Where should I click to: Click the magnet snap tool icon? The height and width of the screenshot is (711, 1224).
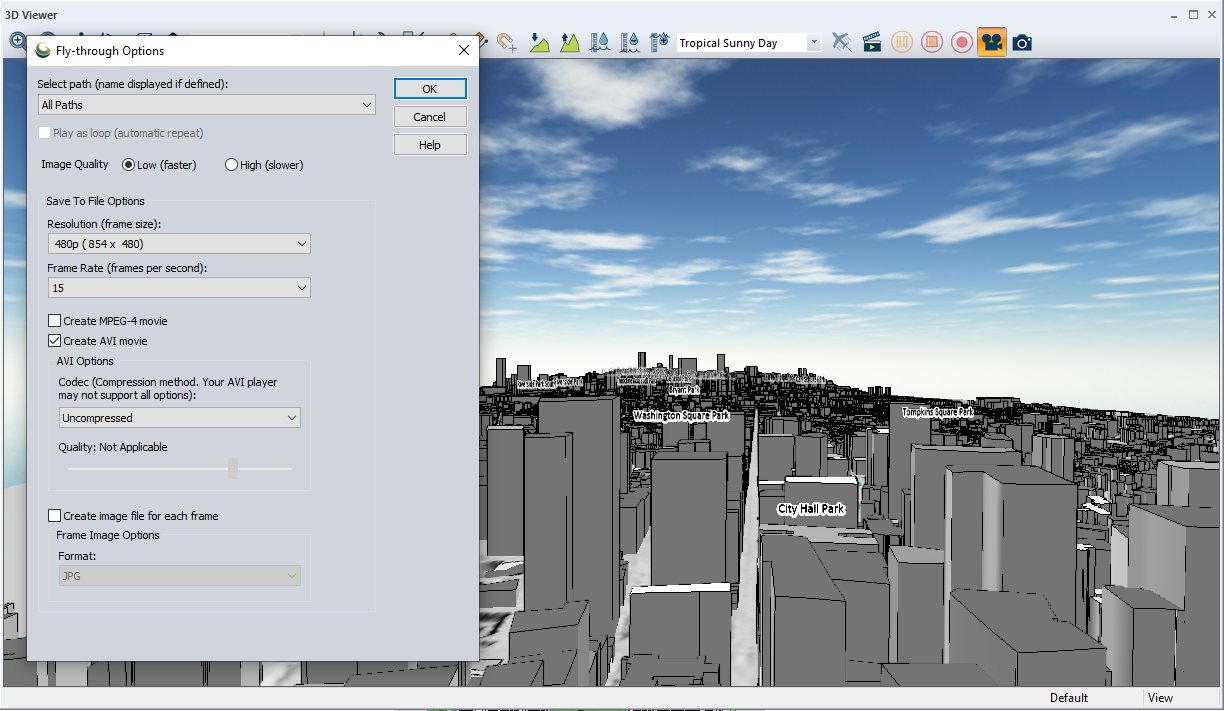(507, 42)
